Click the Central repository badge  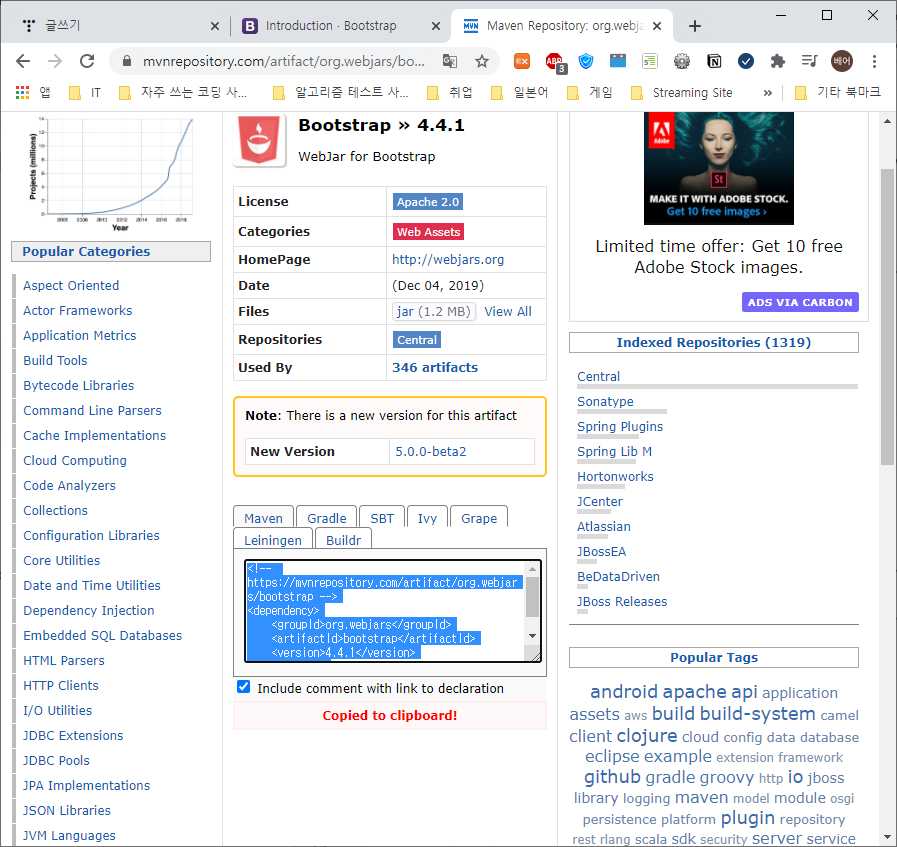tap(417, 340)
